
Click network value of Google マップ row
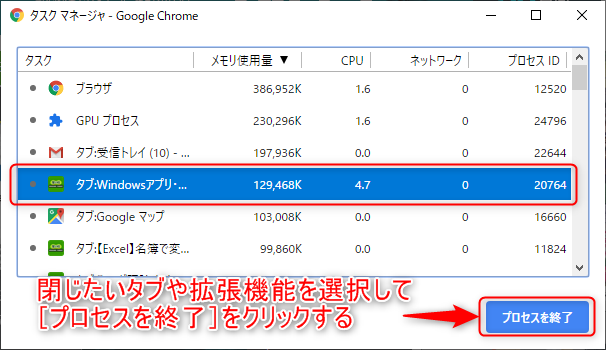tap(465, 217)
